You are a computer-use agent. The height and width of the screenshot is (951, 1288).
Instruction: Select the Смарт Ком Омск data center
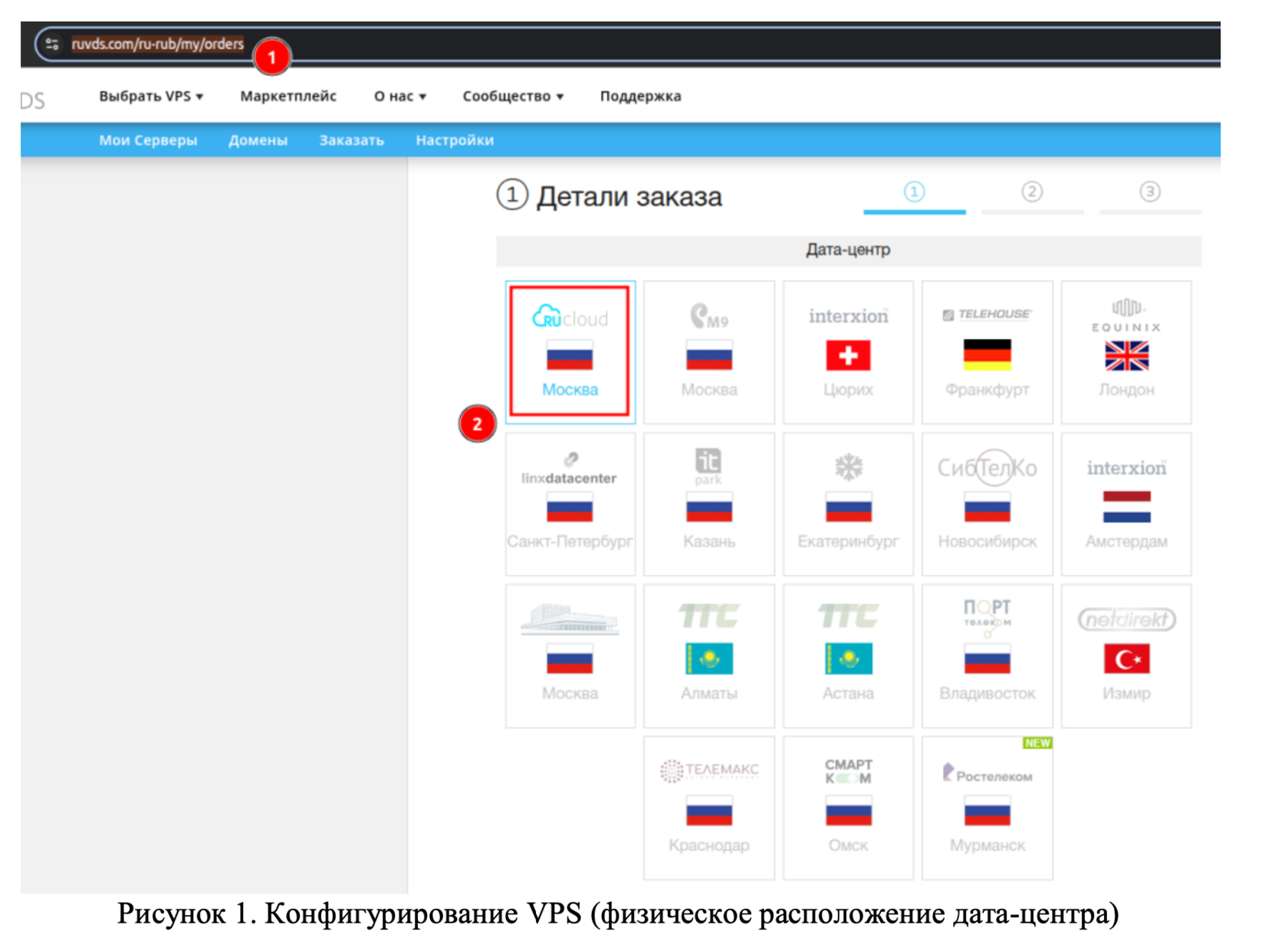(x=848, y=808)
